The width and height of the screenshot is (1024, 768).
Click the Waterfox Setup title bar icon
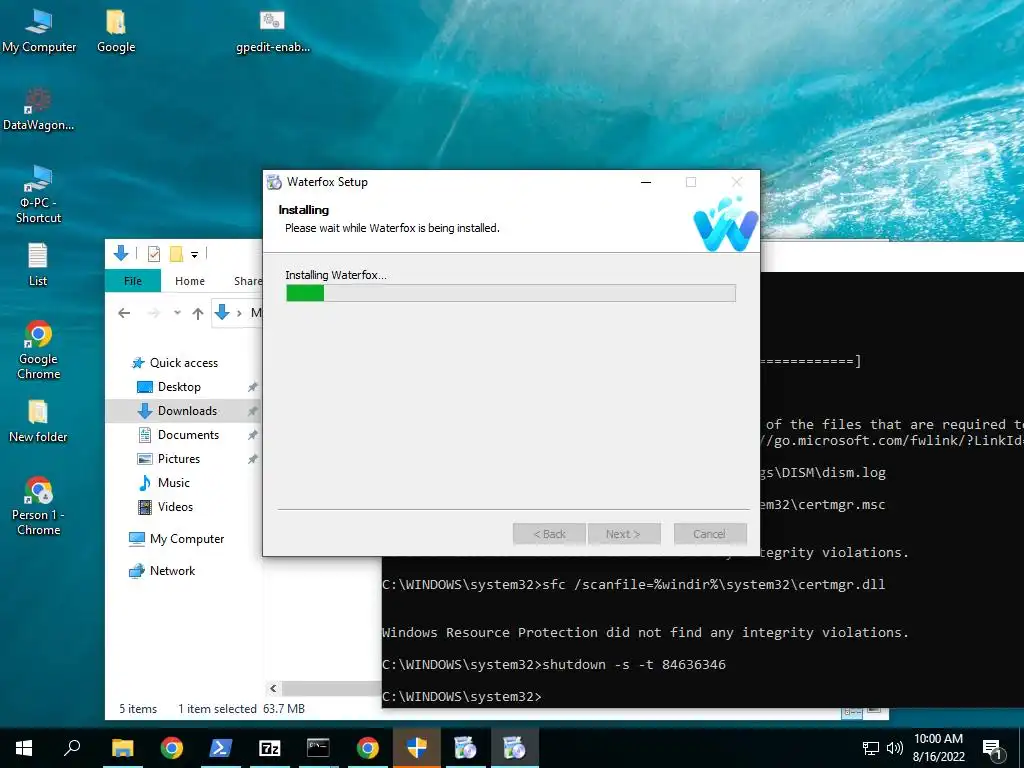(x=274, y=182)
